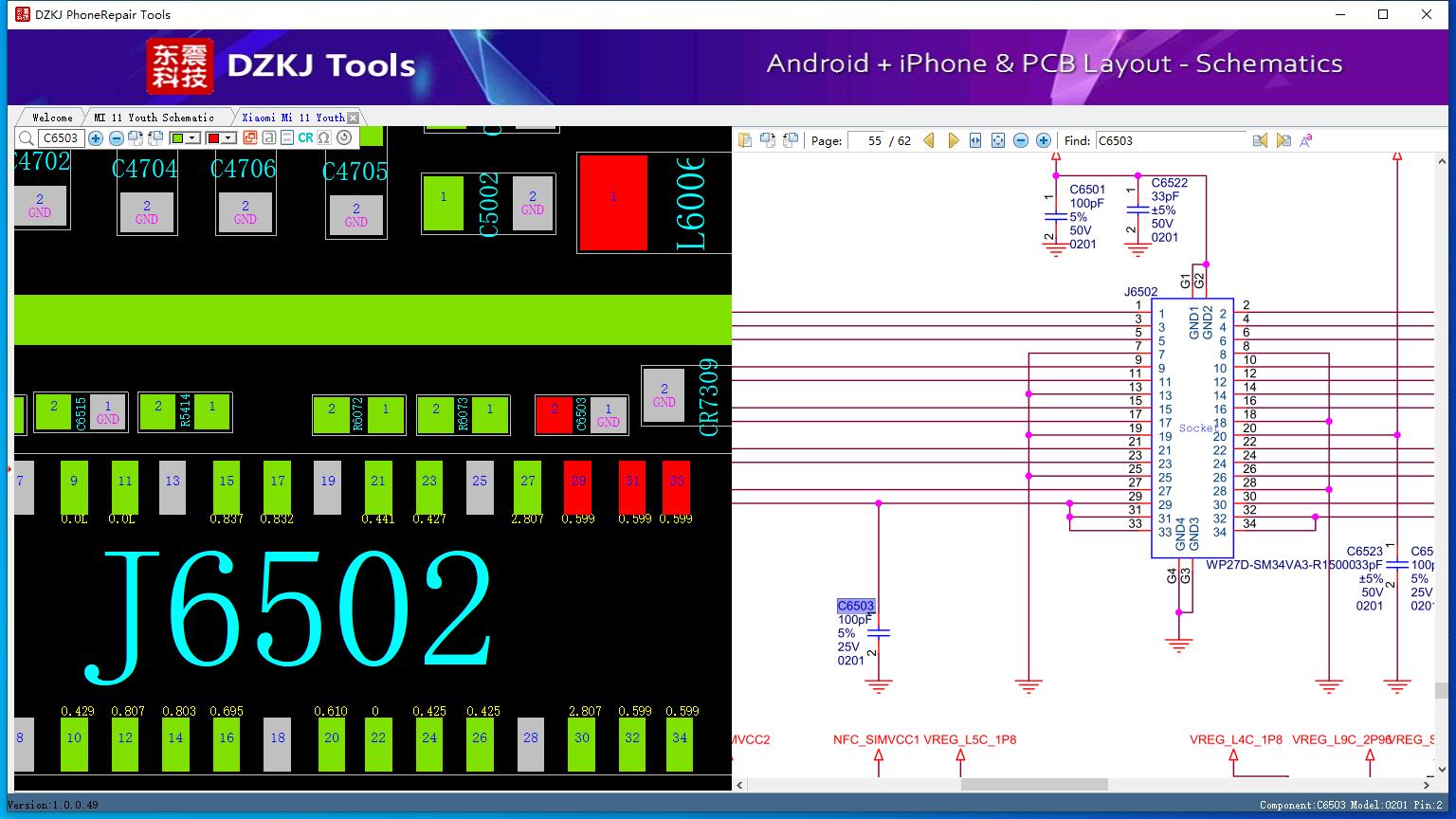Click the cyan CR icon

305,138
